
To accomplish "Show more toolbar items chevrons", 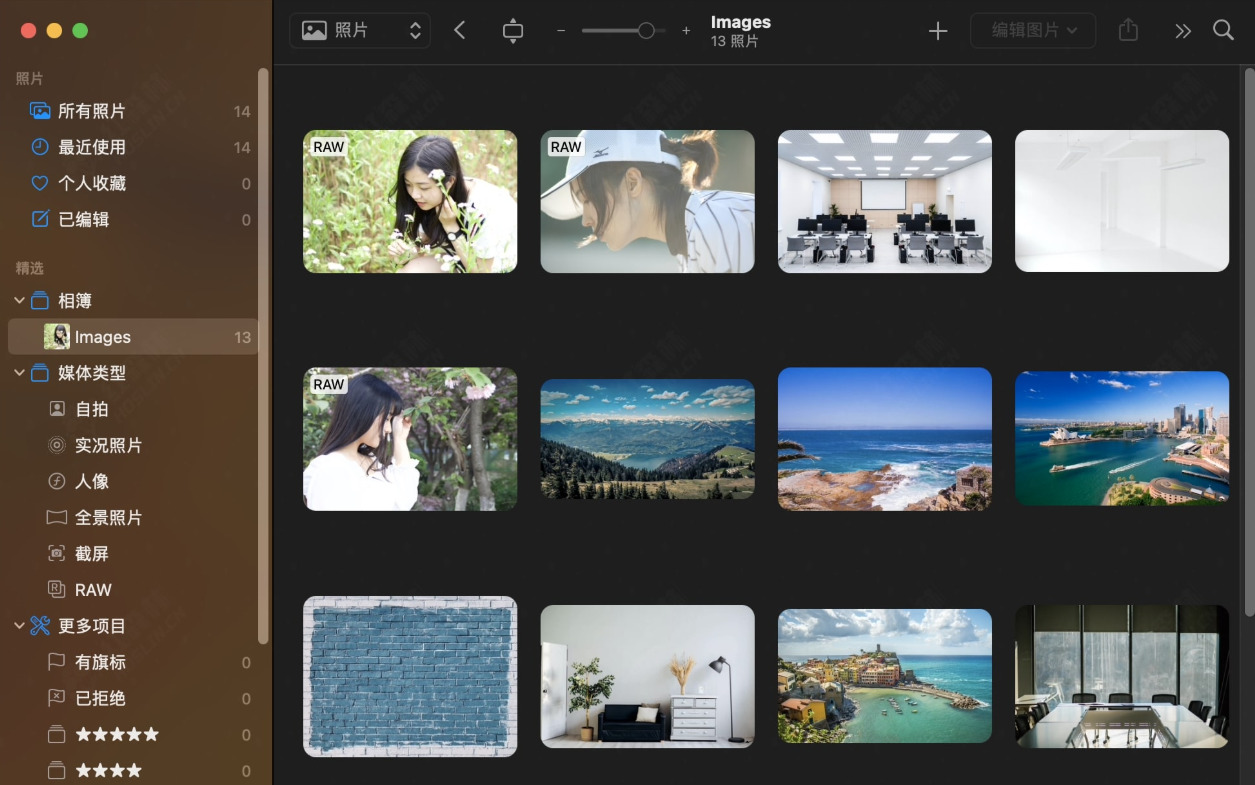I will click(1183, 31).
